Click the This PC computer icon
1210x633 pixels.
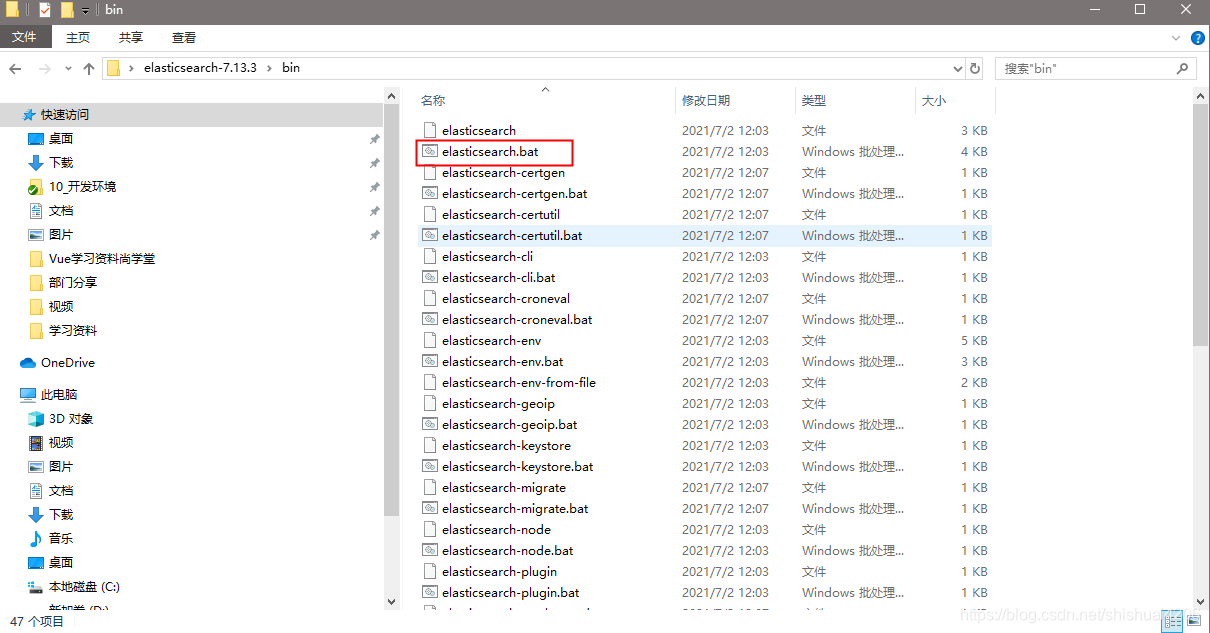tap(28, 395)
